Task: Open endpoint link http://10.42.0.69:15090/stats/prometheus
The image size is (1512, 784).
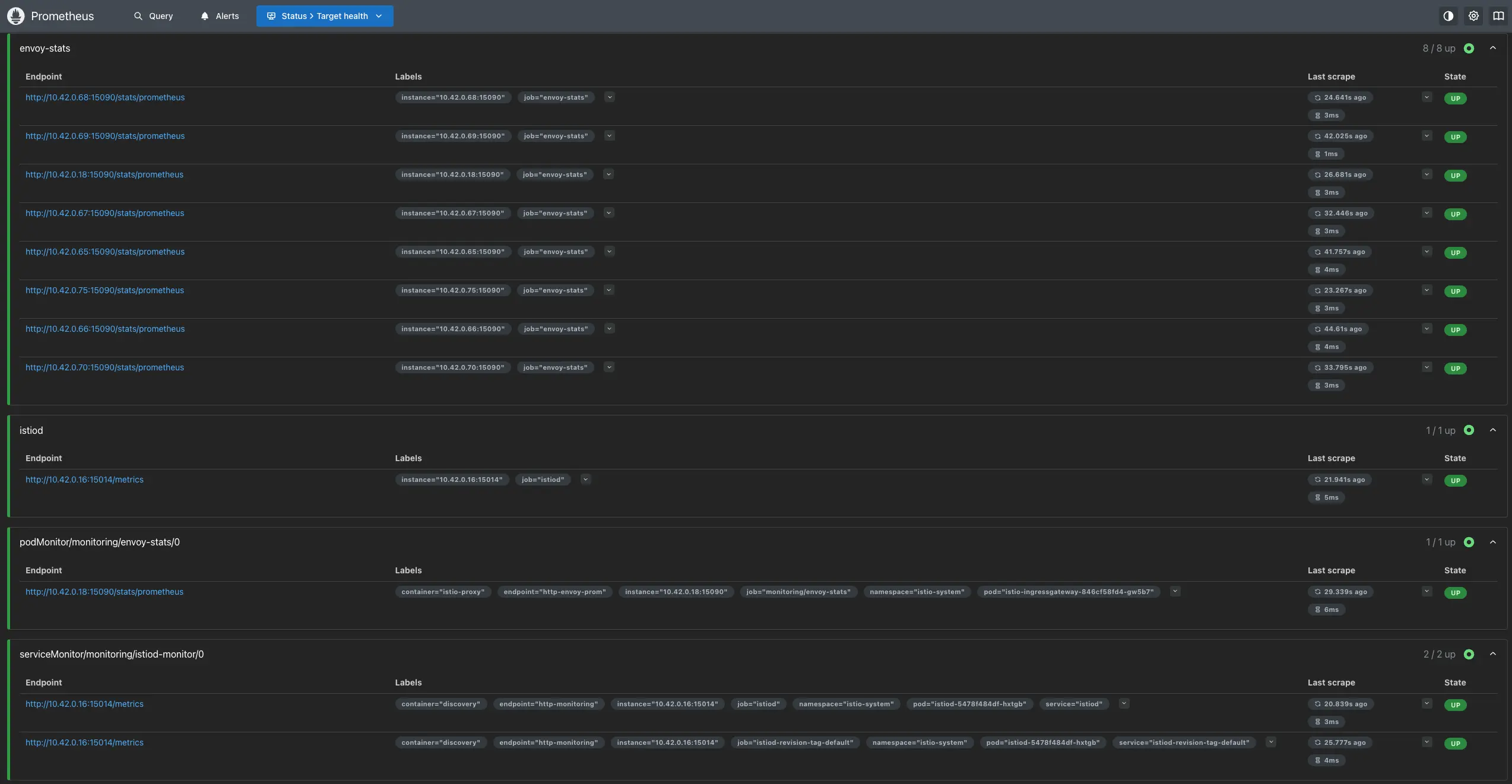Action: click(x=105, y=136)
